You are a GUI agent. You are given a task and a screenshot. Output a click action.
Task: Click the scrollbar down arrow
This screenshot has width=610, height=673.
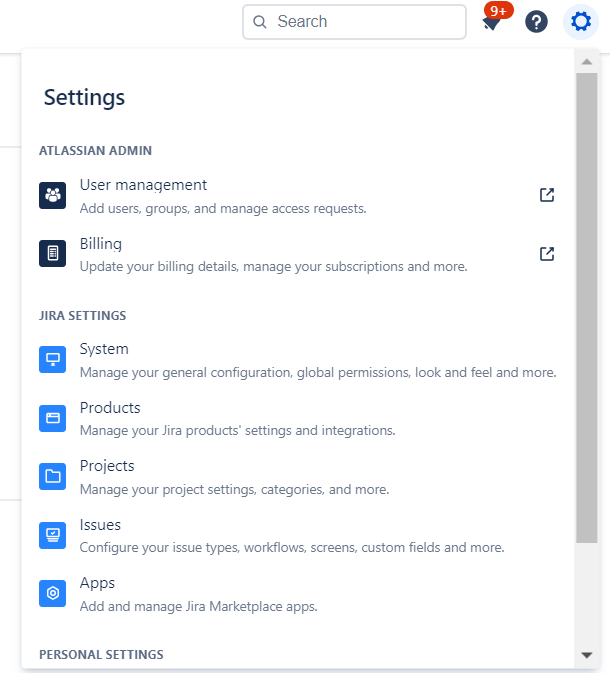pyautogui.click(x=587, y=655)
